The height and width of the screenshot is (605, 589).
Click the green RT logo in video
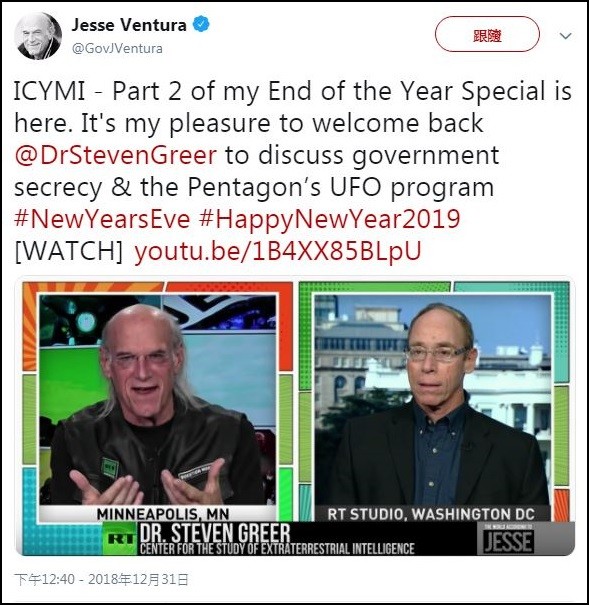[x=119, y=539]
